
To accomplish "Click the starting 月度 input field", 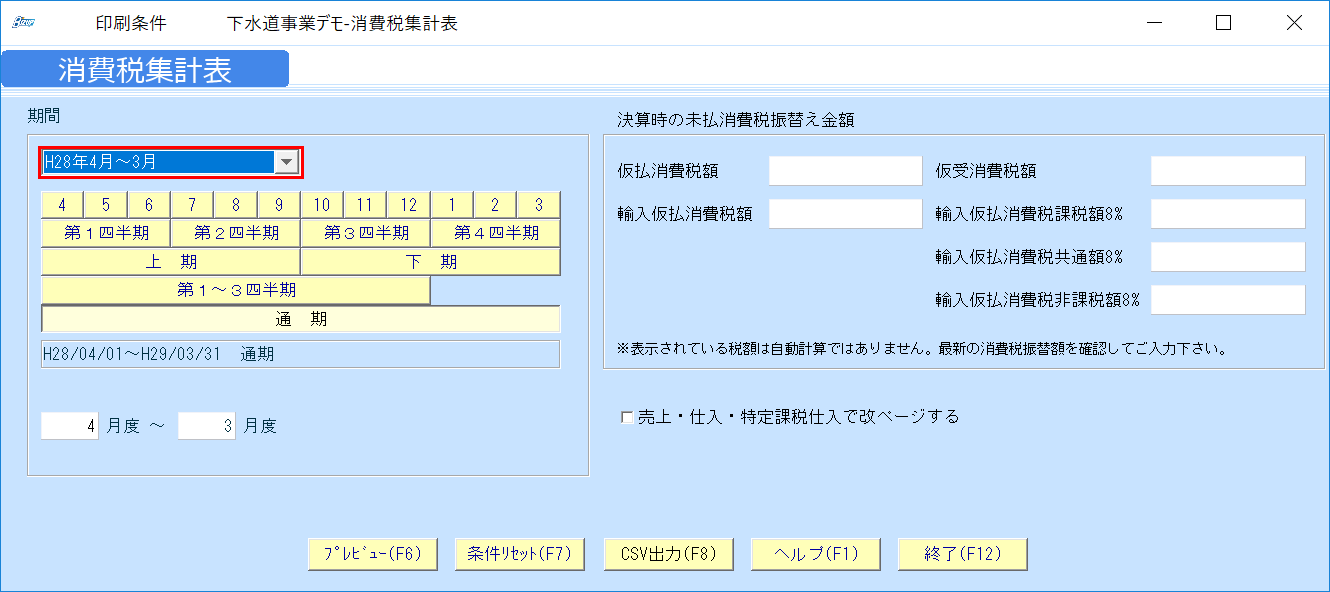I will click(68, 425).
